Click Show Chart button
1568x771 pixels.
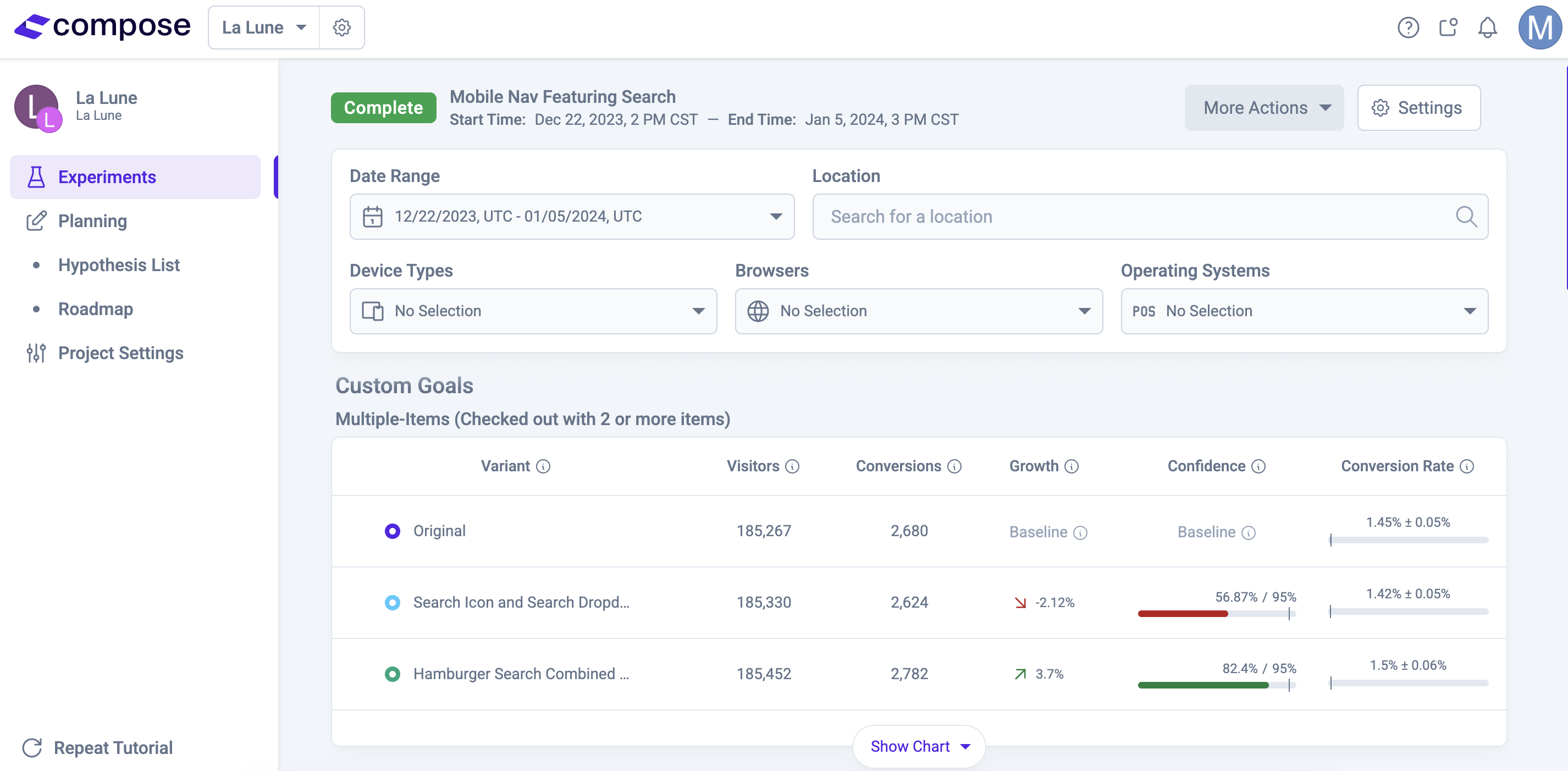[919, 746]
